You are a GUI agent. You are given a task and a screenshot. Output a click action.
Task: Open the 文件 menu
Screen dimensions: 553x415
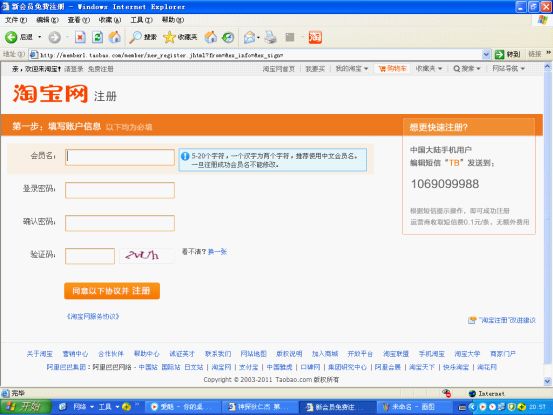pyautogui.click(x=16, y=20)
